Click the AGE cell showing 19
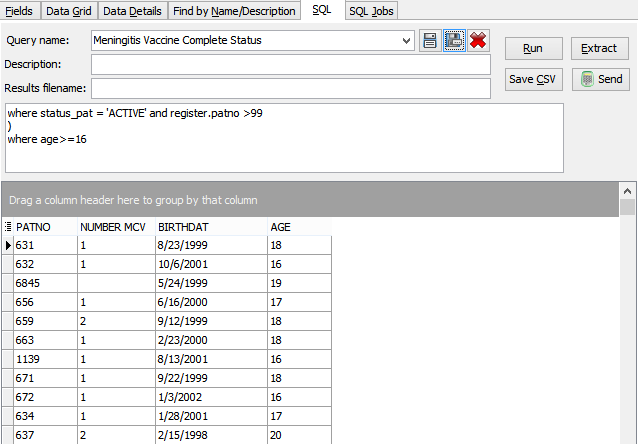 pos(299,283)
